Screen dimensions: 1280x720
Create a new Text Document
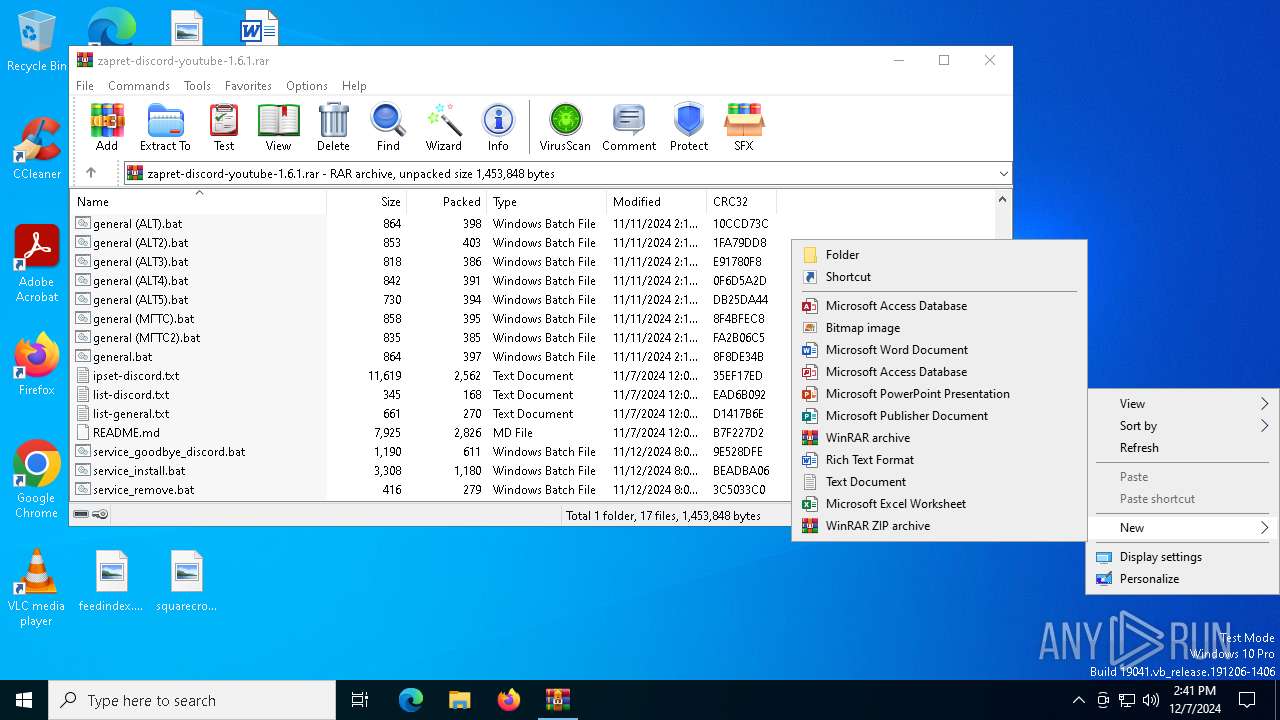click(939, 482)
